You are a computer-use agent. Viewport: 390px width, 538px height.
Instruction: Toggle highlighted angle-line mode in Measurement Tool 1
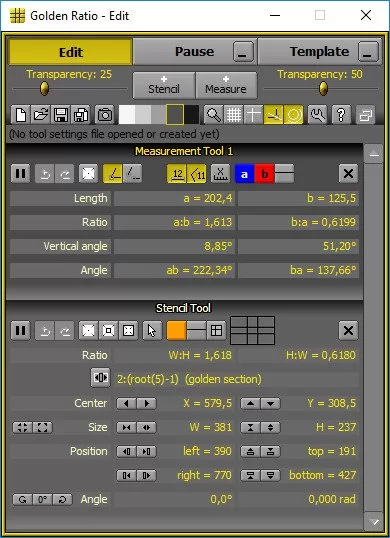(113, 174)
